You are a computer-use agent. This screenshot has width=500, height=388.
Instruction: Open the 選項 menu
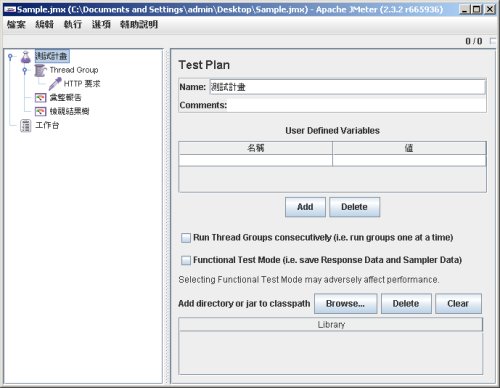(101, 24)
